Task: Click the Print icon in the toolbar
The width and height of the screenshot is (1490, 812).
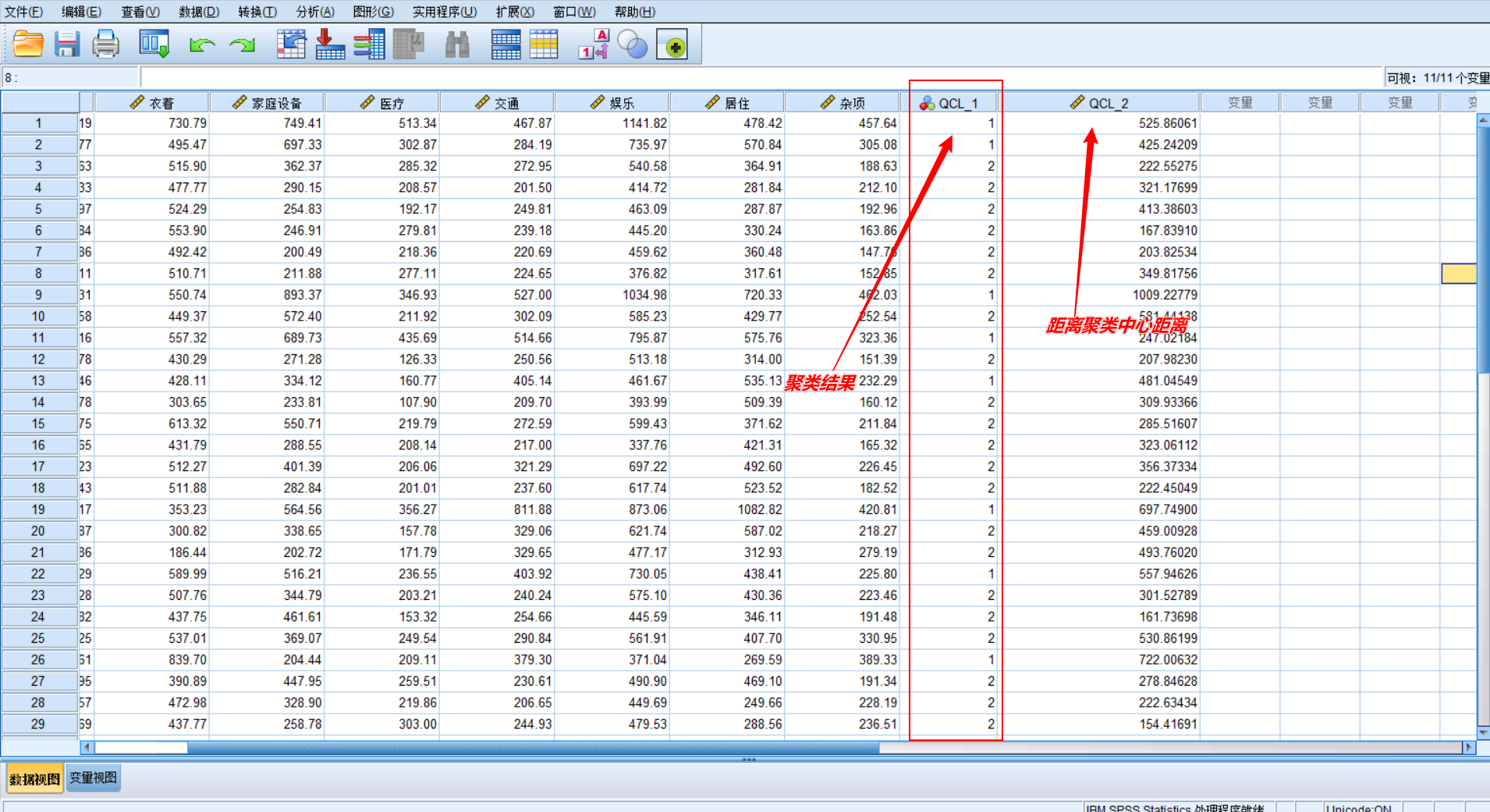Action: [105, 44]
